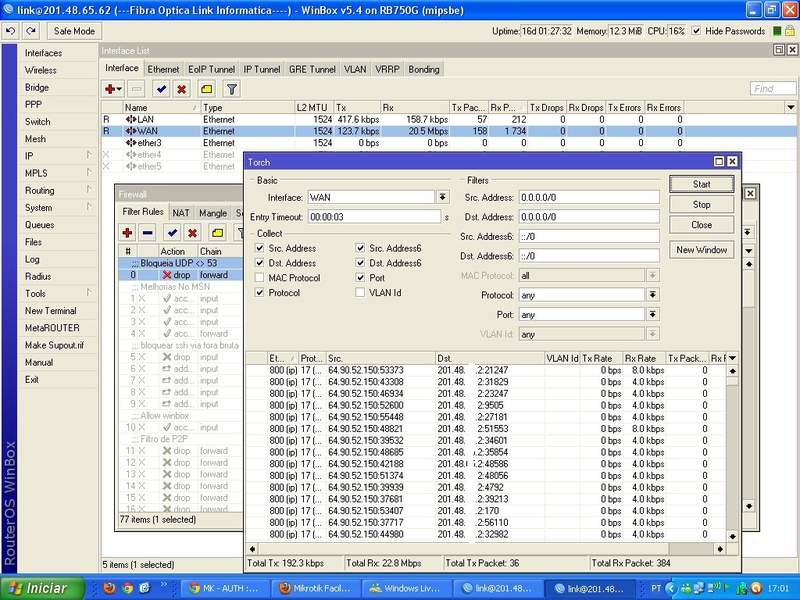Click the Src. Address filter input field
The image size is (800, 600).
tap(587, 197)
